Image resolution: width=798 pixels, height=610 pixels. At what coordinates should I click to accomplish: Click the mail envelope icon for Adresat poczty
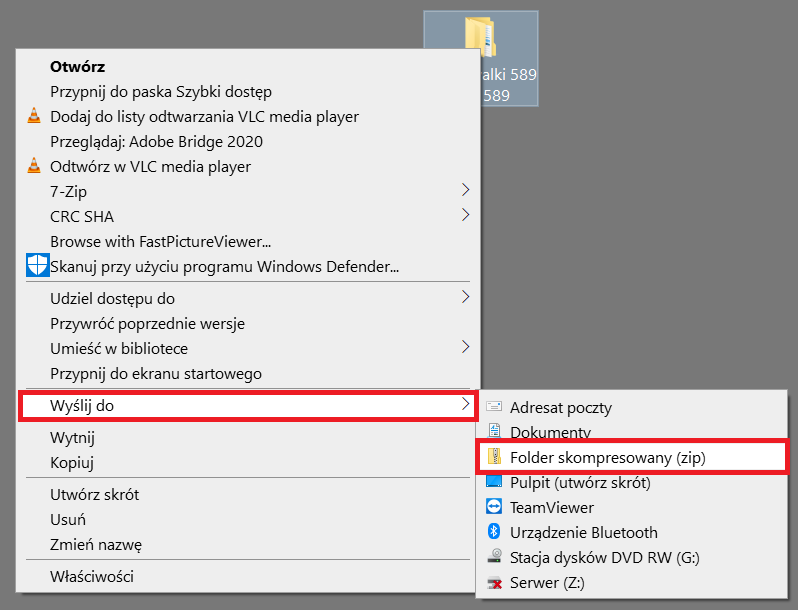click(494, 407)
